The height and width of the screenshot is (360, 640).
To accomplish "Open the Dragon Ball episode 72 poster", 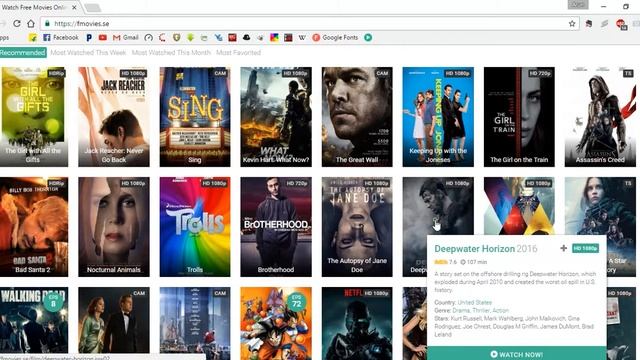I will [x=276, y=322].
